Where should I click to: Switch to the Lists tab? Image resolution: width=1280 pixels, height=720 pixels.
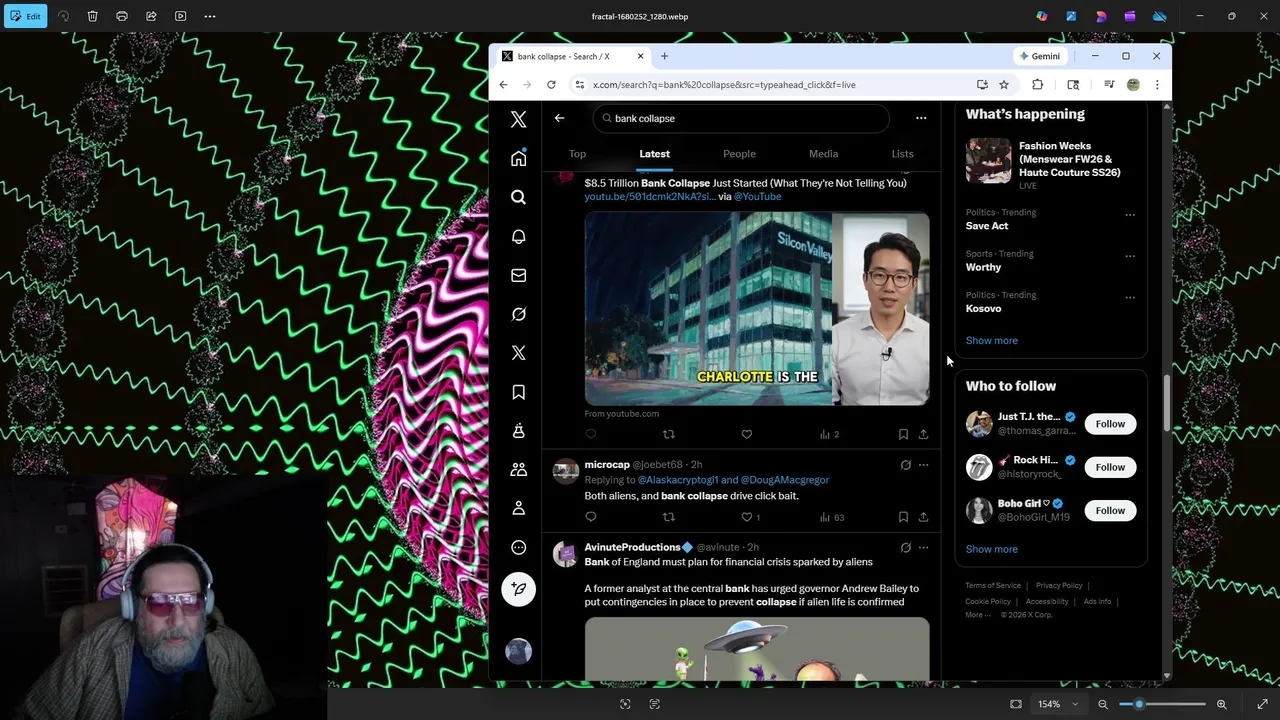pyautogui.click(x=902, y=154)
